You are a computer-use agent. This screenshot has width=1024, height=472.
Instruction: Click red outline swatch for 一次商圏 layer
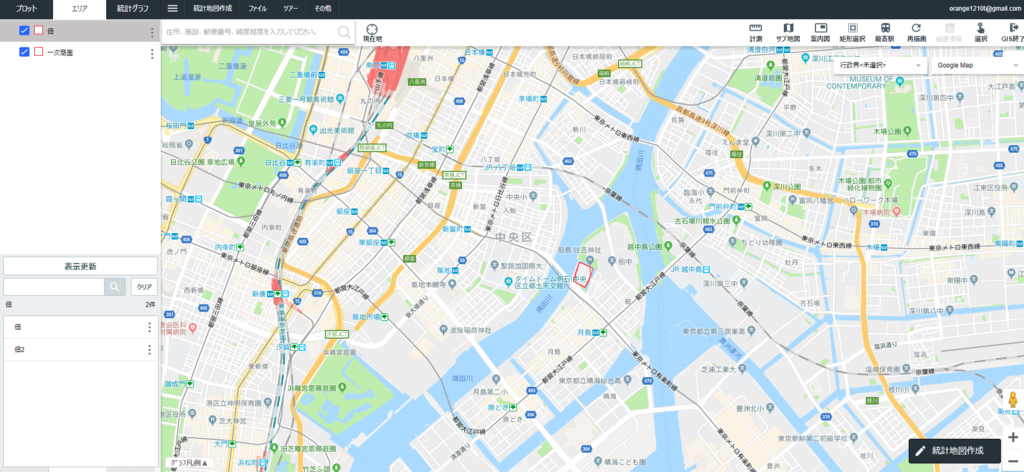point(39,52)
